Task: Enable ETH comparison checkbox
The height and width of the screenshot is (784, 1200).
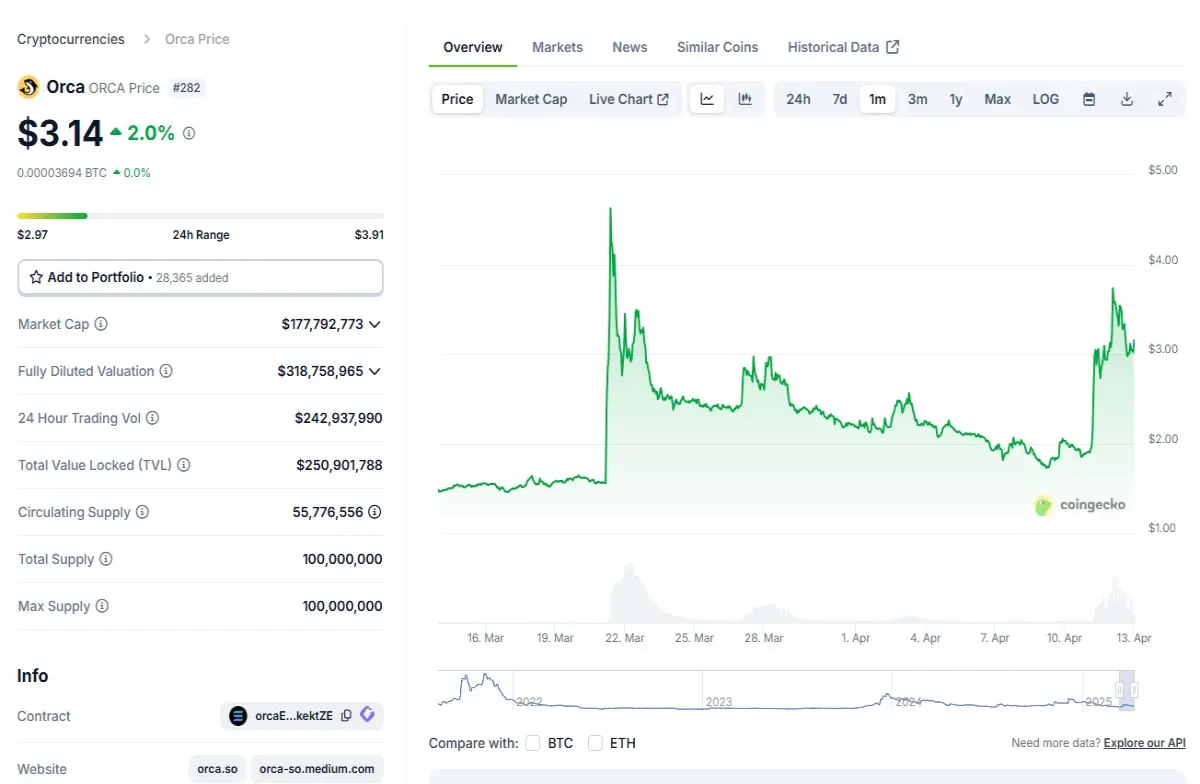Action: click(596, 743)
